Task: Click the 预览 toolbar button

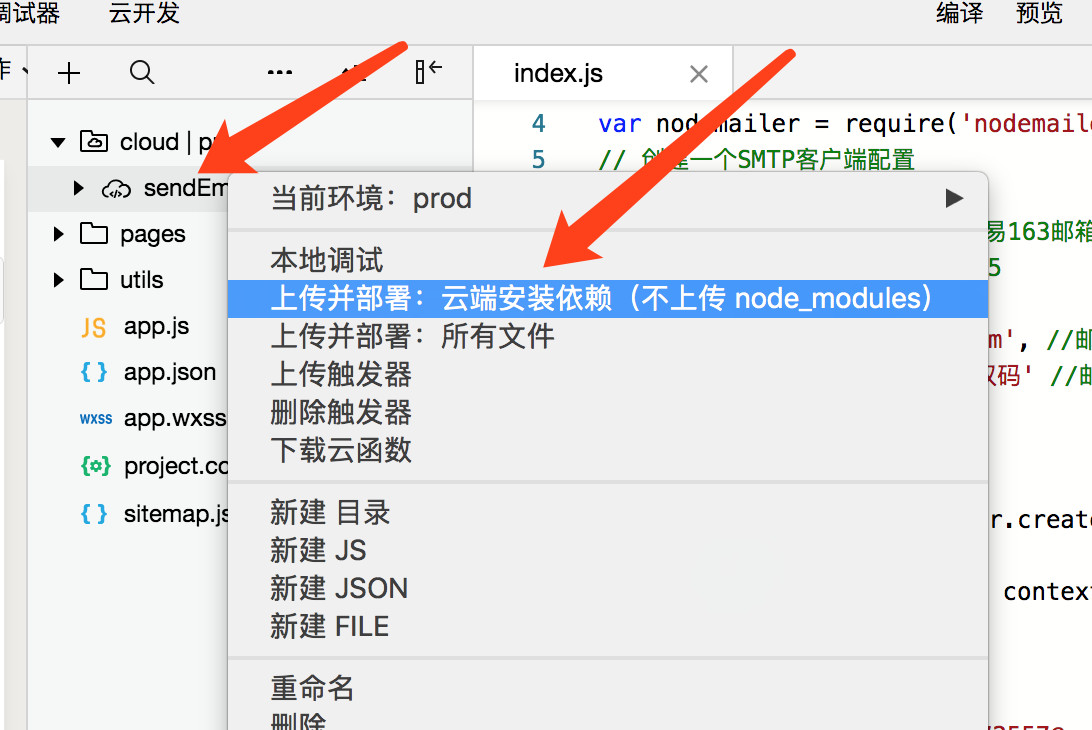Action: (x=1038, y=13)
